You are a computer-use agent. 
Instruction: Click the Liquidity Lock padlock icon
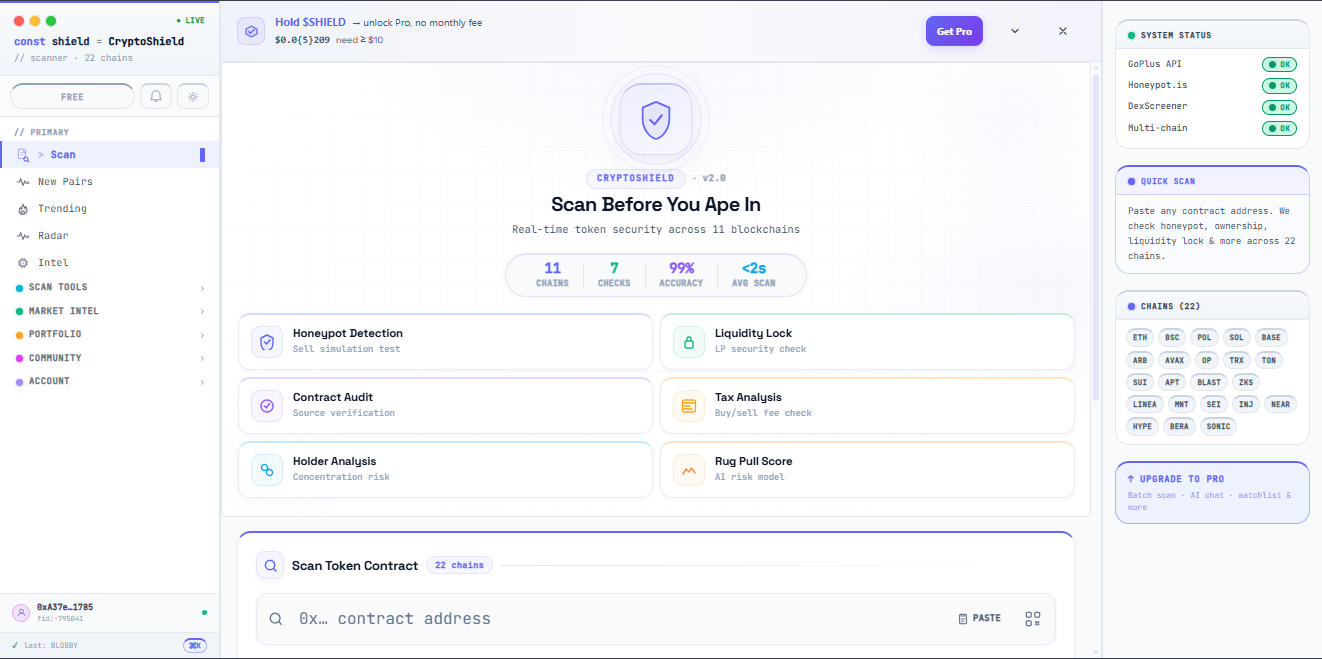coord(689,342)
